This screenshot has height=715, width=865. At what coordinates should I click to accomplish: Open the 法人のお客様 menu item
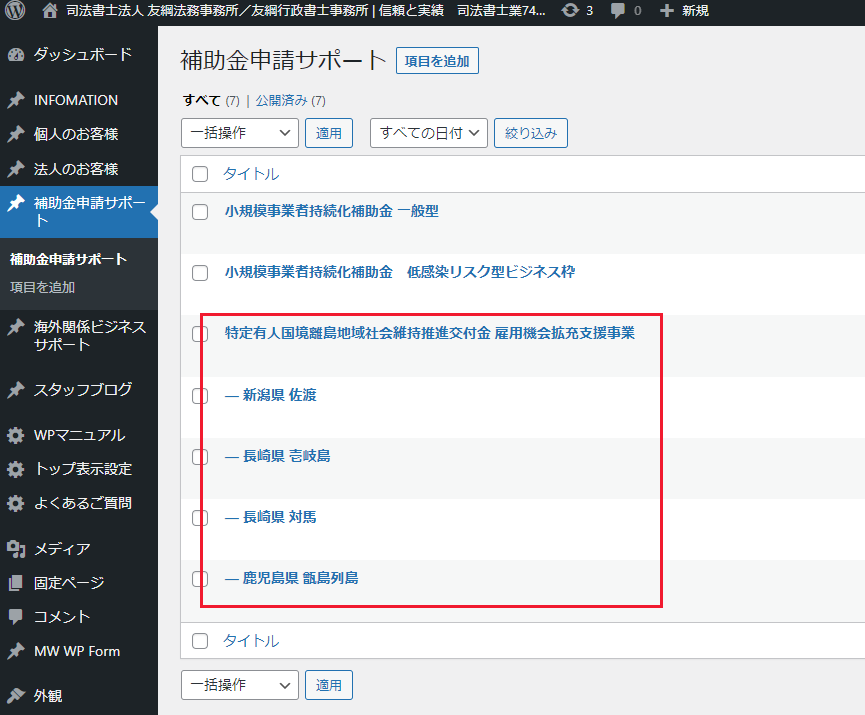pos(76,169)
